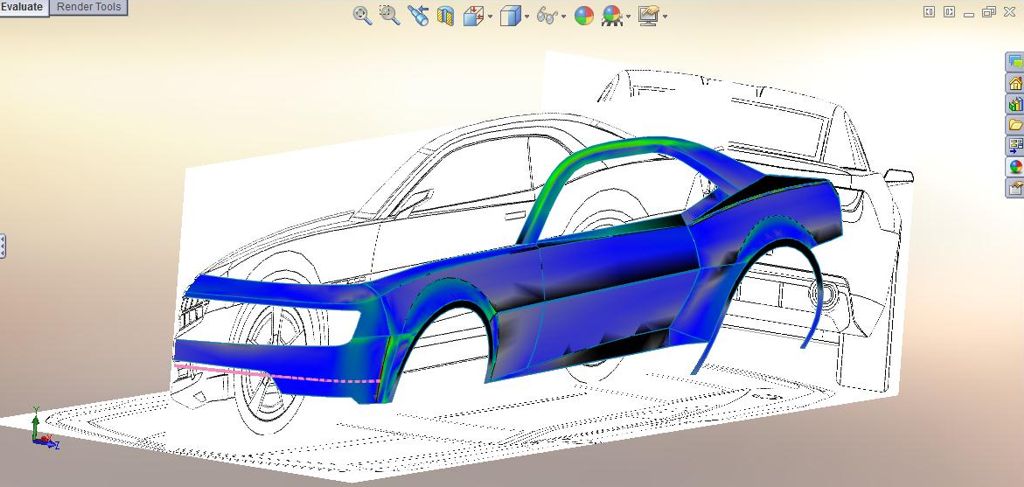Viewport: 1024px width, 487px height.
Task: Expand the Hide/Show Items dropdown arrow
Action: tap(564, 16)
